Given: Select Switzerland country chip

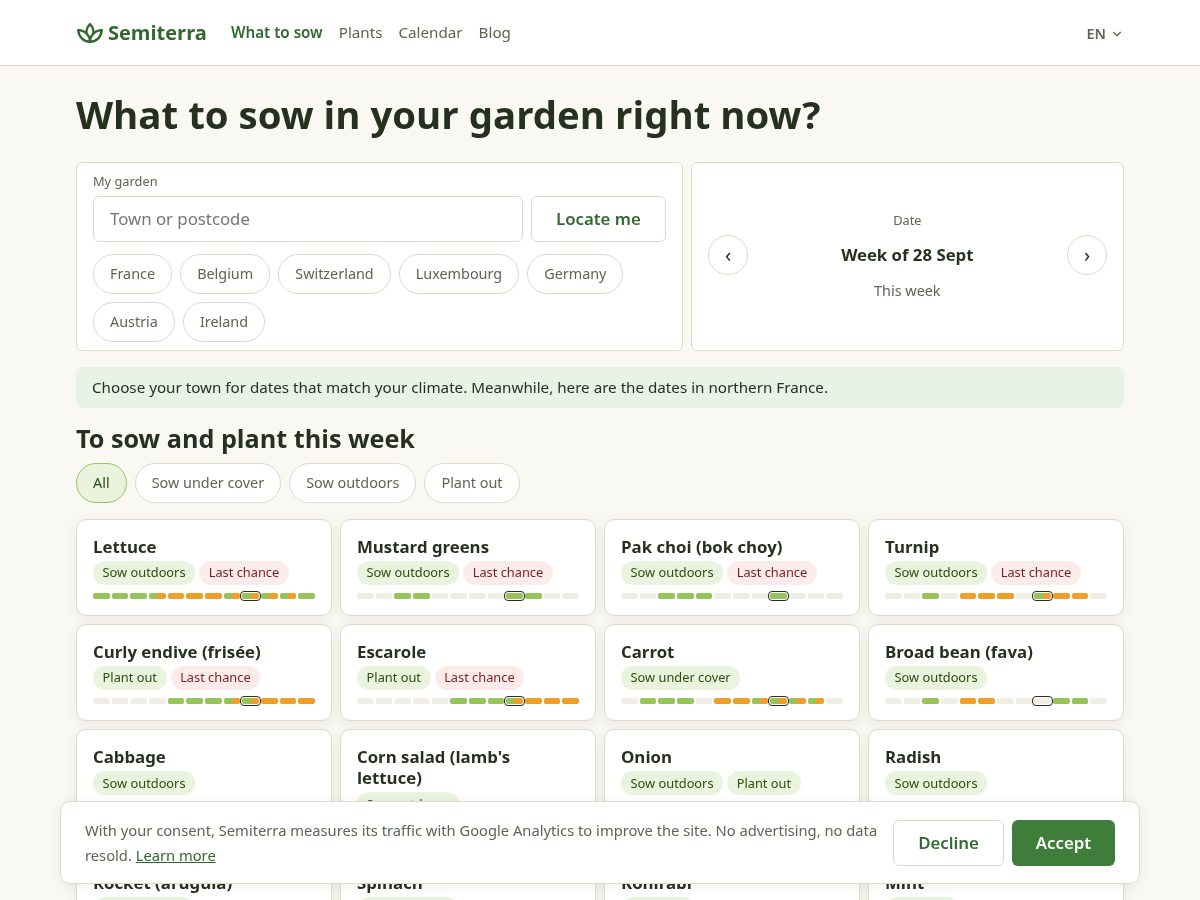Looking at the screenshot, I should click(x=334, y=274).
